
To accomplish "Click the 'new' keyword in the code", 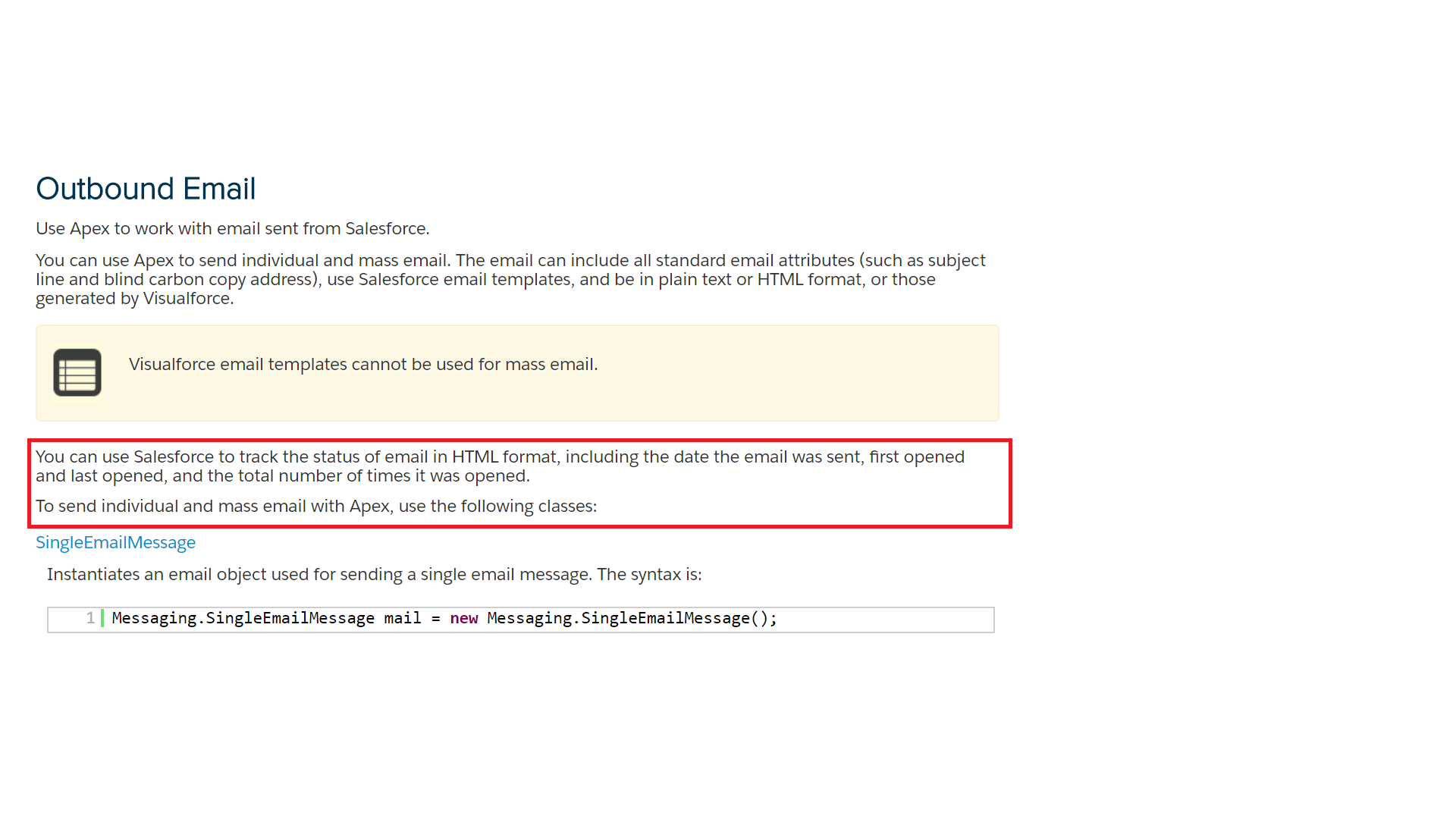I will 463,618.
